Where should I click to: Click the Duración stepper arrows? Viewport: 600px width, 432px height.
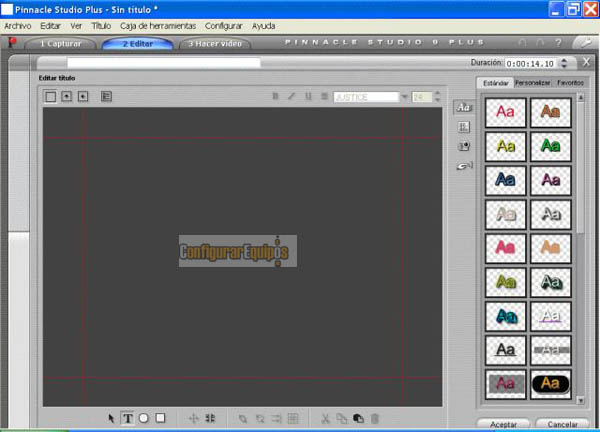coord(564,63)
